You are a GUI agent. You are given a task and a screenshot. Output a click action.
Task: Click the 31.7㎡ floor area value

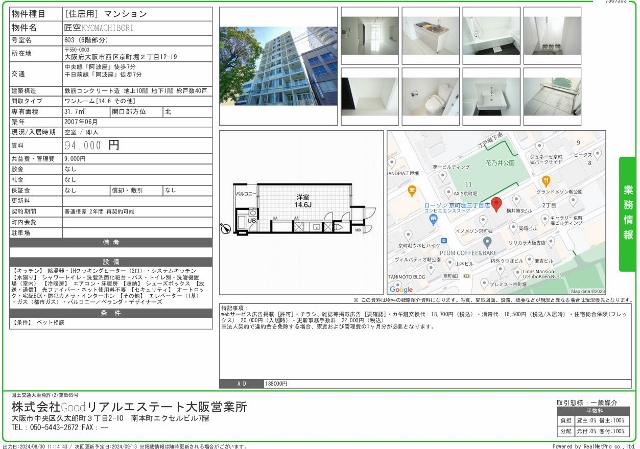74,111
